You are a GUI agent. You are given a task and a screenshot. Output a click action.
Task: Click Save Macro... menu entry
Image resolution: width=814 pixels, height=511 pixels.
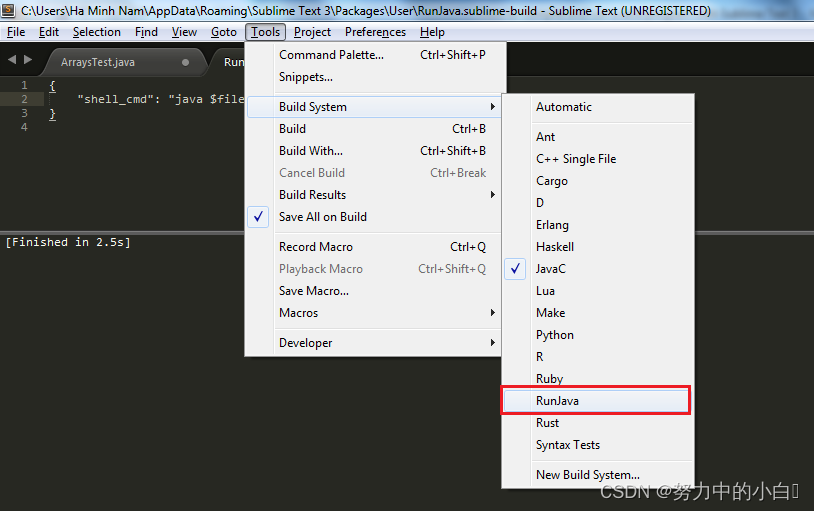(374, 291)
